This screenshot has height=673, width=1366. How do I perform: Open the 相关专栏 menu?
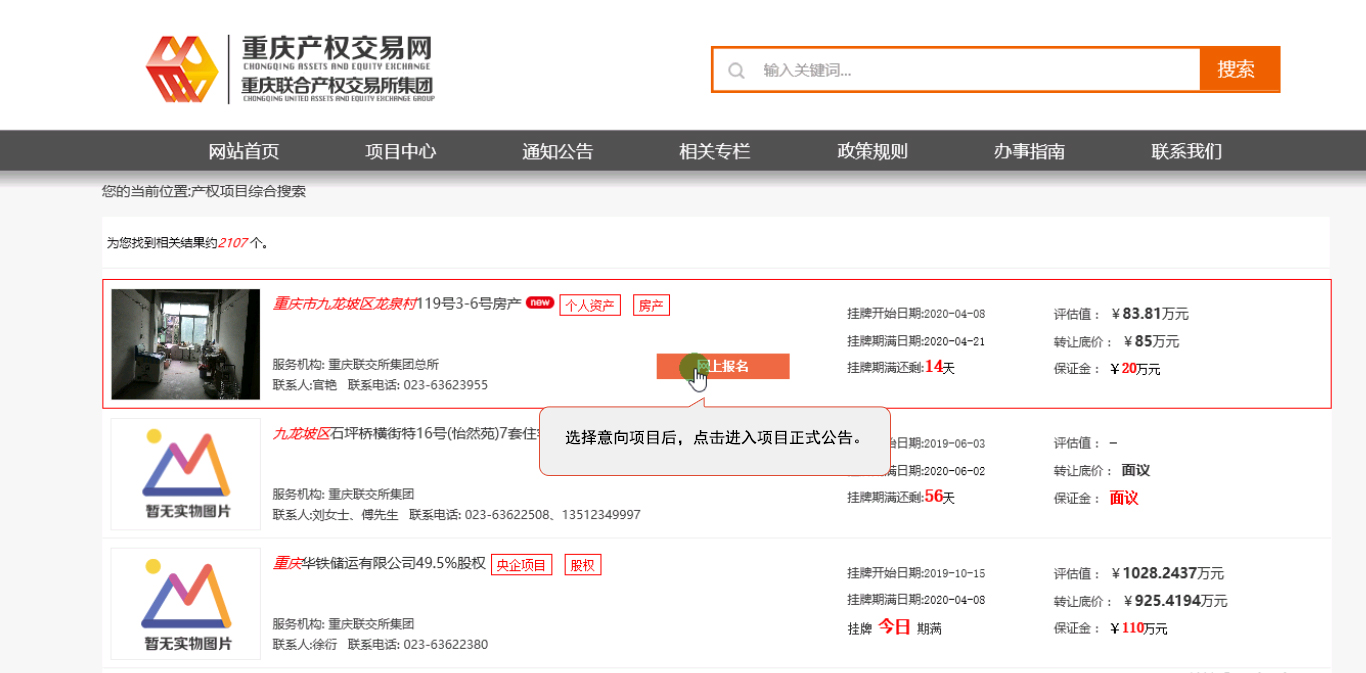click(x=715, y=151)
